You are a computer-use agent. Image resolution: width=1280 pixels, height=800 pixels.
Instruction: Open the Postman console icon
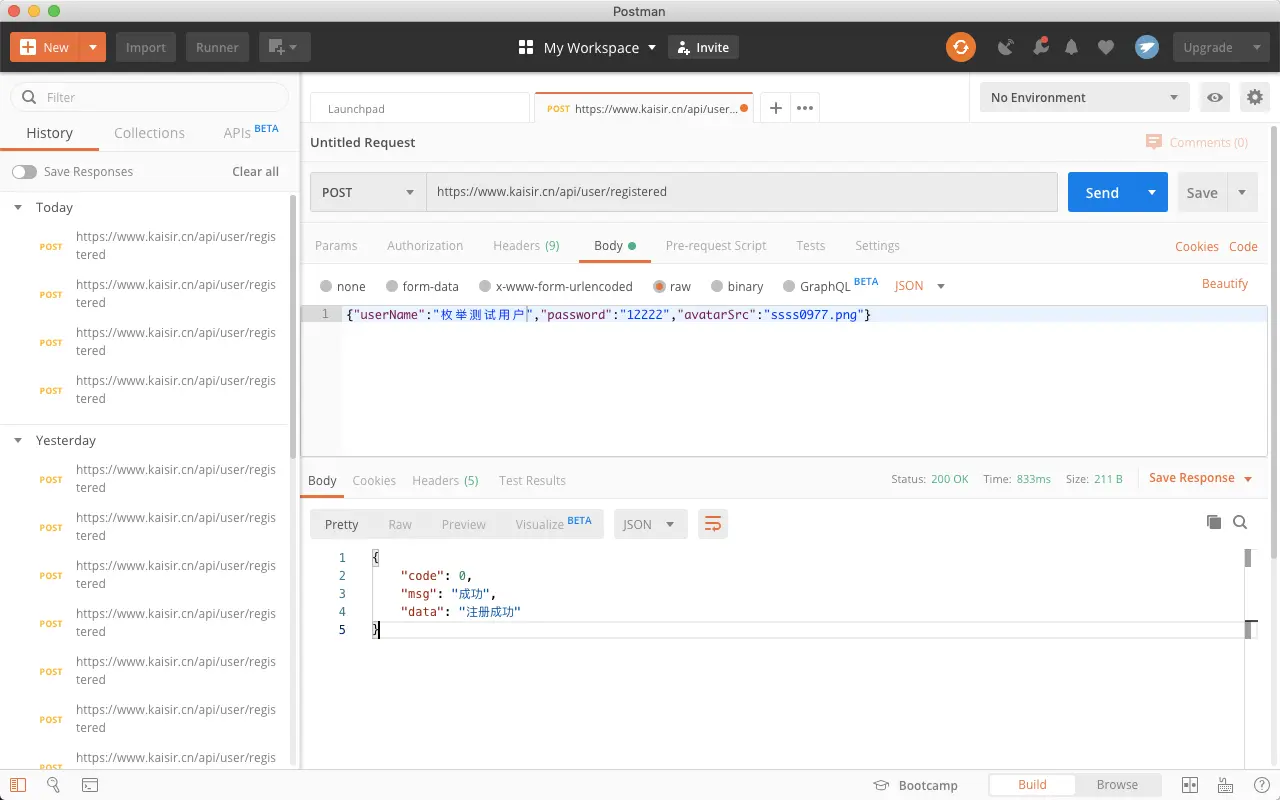pyautogui.click(x=90, y=785)
